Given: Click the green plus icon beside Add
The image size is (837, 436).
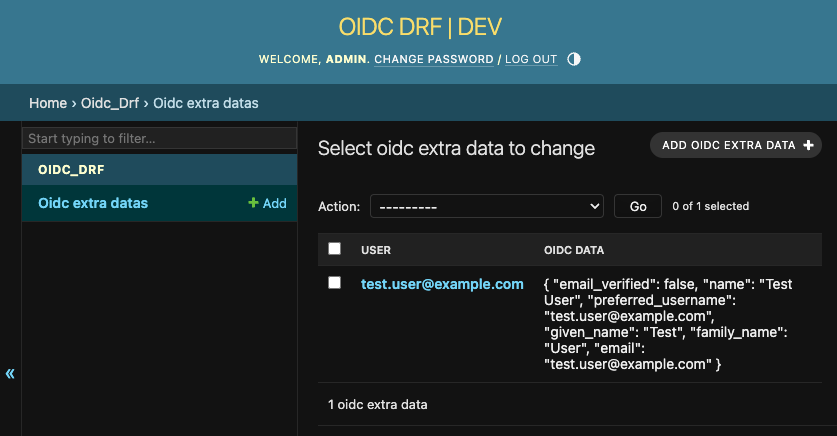Looking at the screenshot, I should coord(253,203).
